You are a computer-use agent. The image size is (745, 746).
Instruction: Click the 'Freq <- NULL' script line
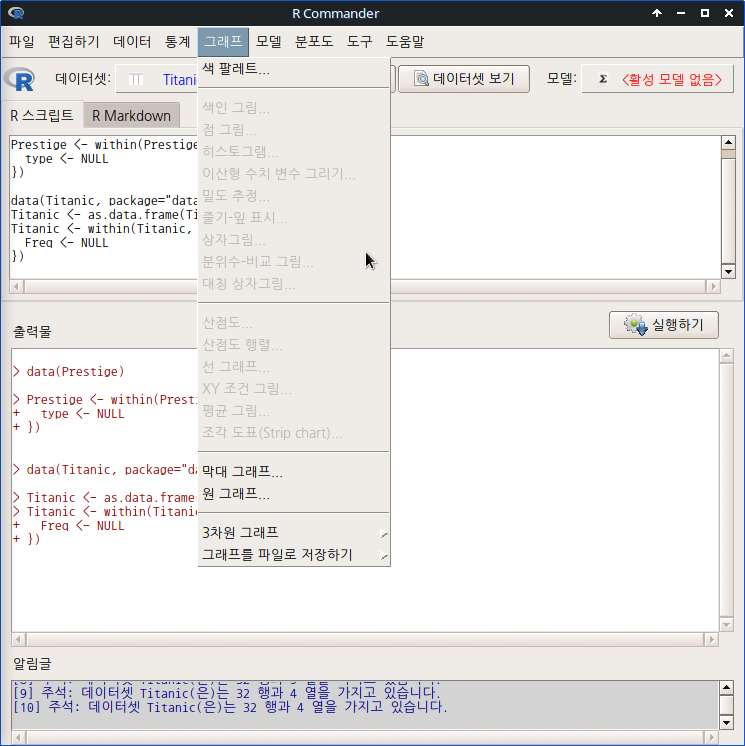(67, 243)
